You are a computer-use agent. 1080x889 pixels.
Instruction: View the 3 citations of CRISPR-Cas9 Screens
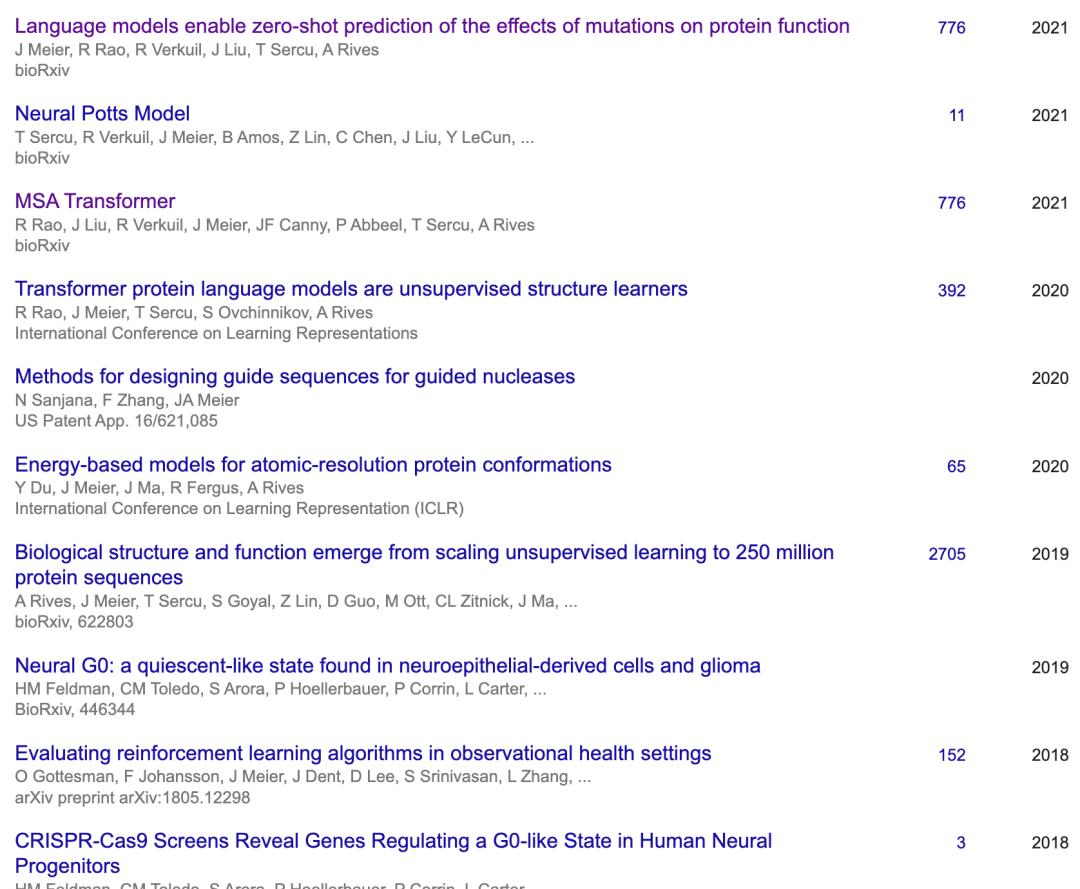(x=961, y=843)
